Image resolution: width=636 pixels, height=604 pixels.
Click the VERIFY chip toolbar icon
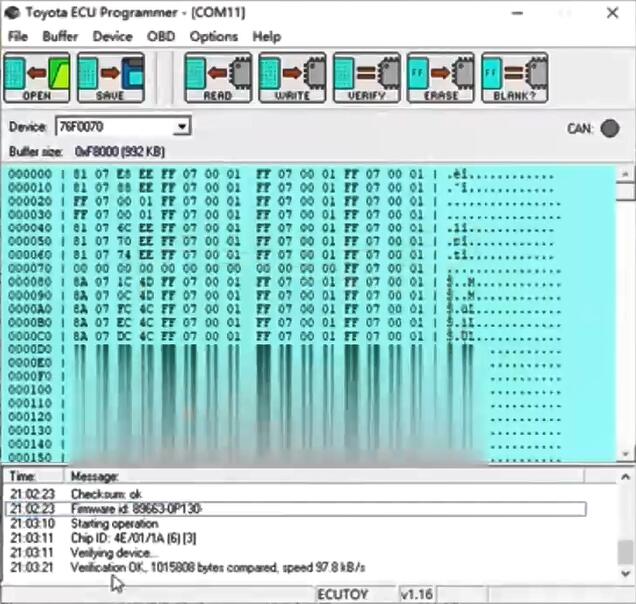367,77
